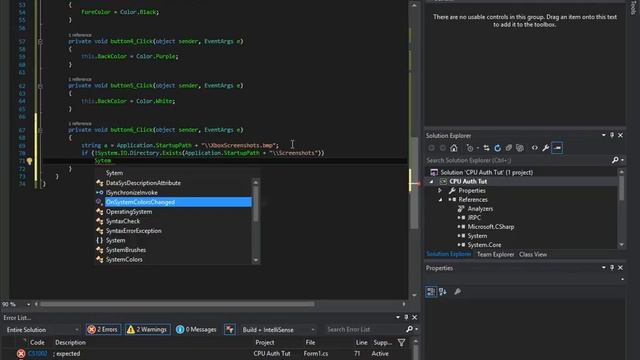Viewport: 640px width, 360px height.
Task: Click the View Code icon in Solution Explorer
Action: 534,148
